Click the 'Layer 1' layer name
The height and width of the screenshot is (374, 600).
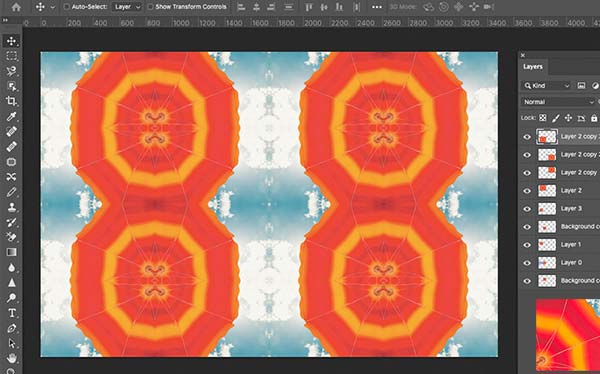(x=571, y=245)
